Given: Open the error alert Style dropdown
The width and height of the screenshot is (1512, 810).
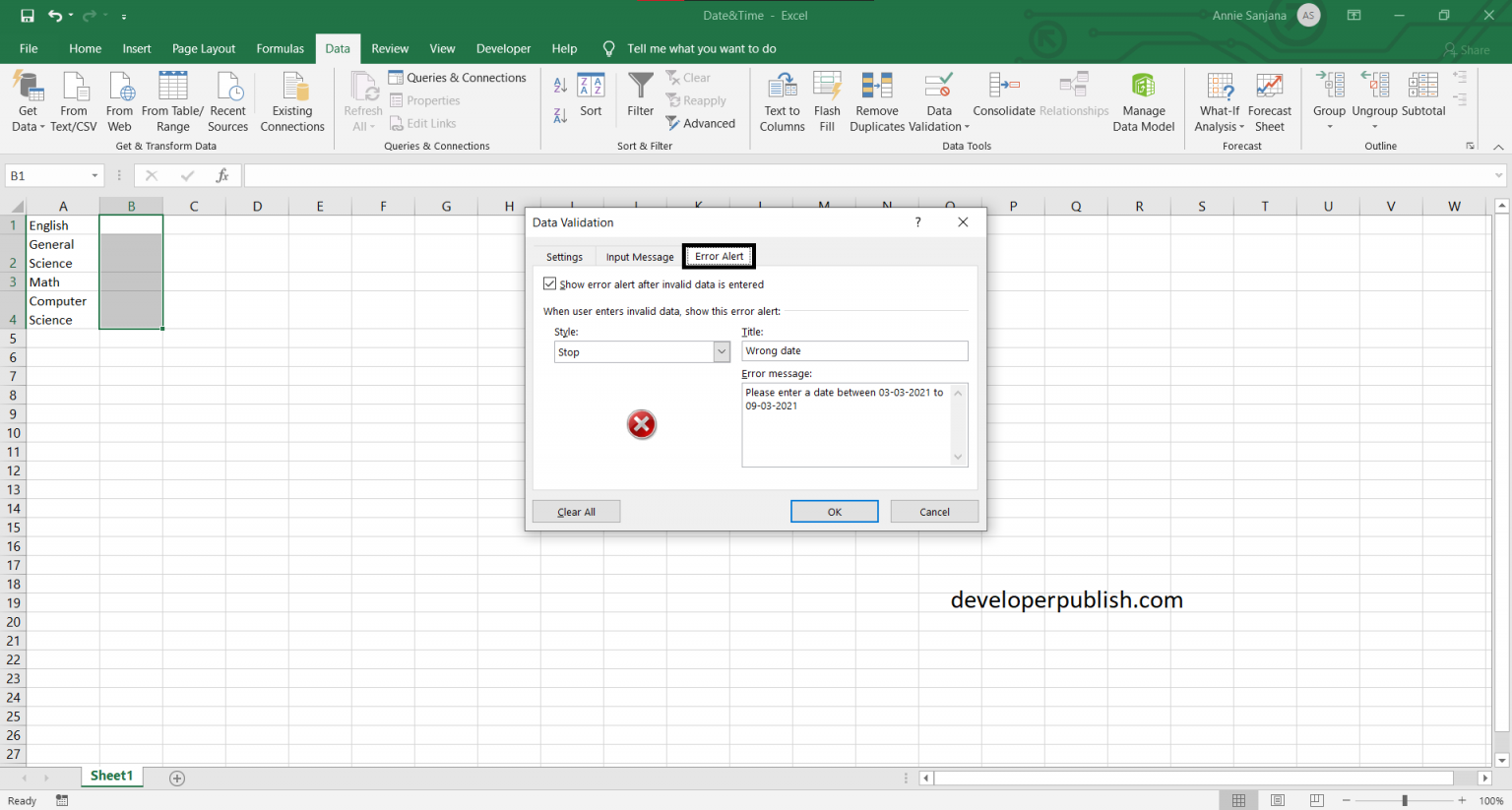Looking at the screenshot, I should click(x=722, y=351).
